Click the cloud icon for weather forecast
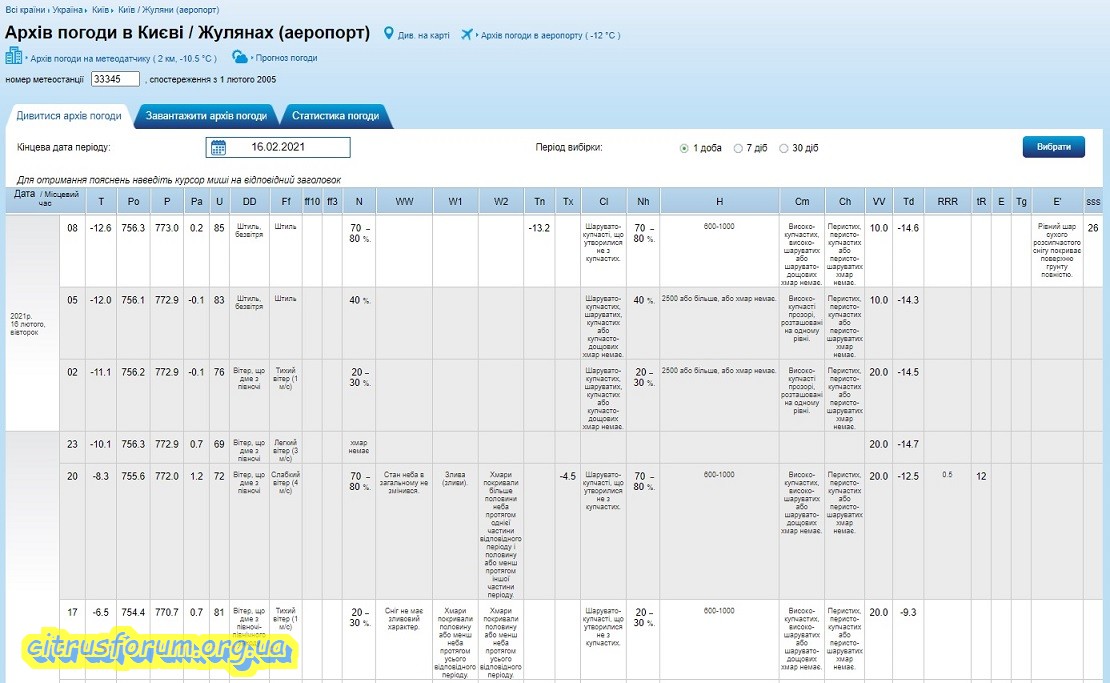Image resolution: width=1110 pixels, height=683 pixels. point(240,57)
